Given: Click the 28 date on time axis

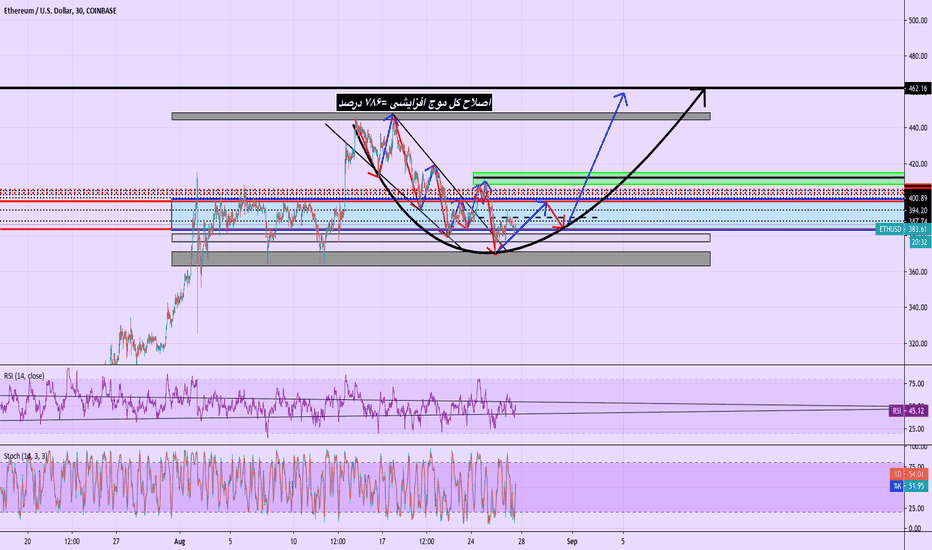Looking at the screenshot, I should (521, 542).
